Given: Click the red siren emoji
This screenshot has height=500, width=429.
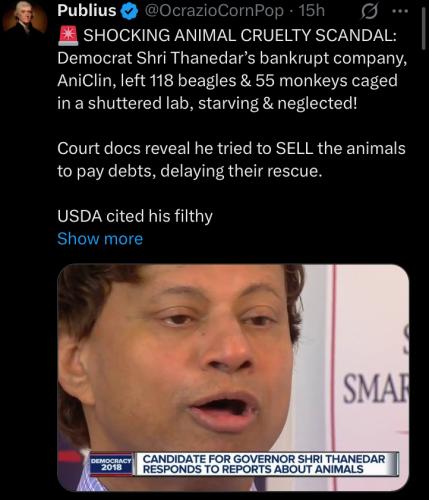Looking at the screenshot, I should point(68,35).
